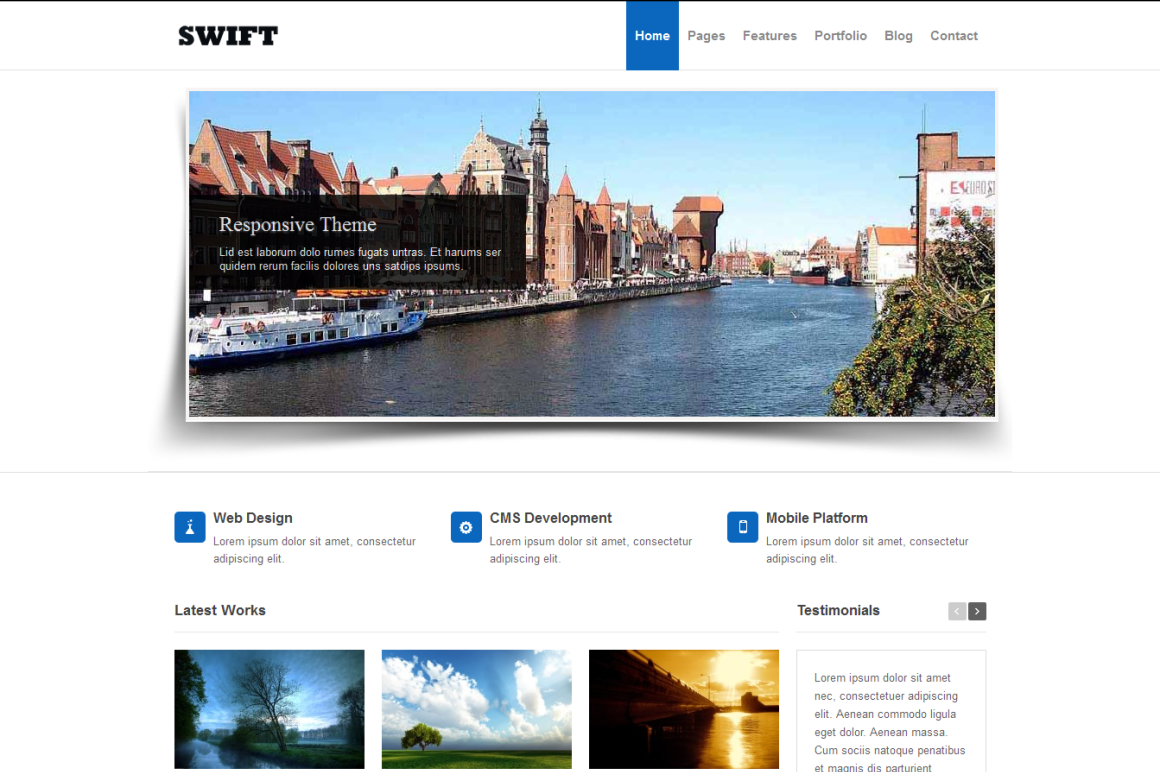Open the CMS Development heading
The image size is (1160, 772).
(550, 518)
